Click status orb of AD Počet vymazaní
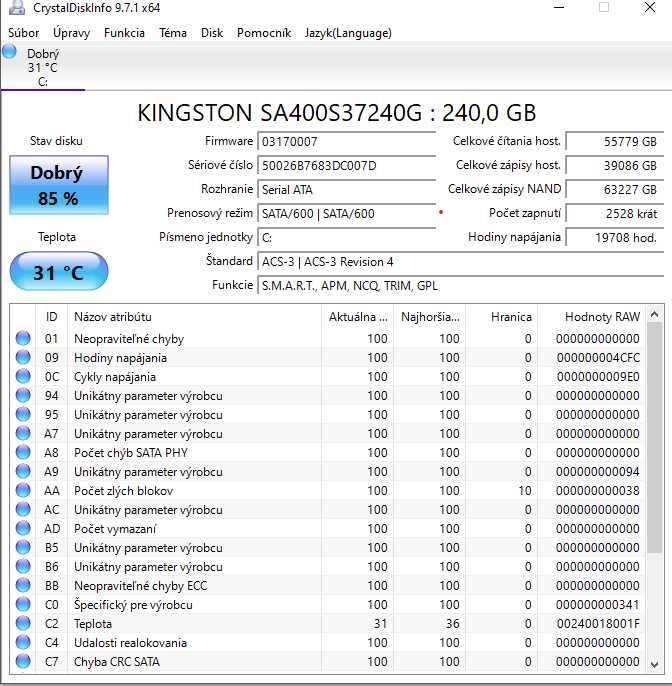The image size is (672, 686). (23, 528)
